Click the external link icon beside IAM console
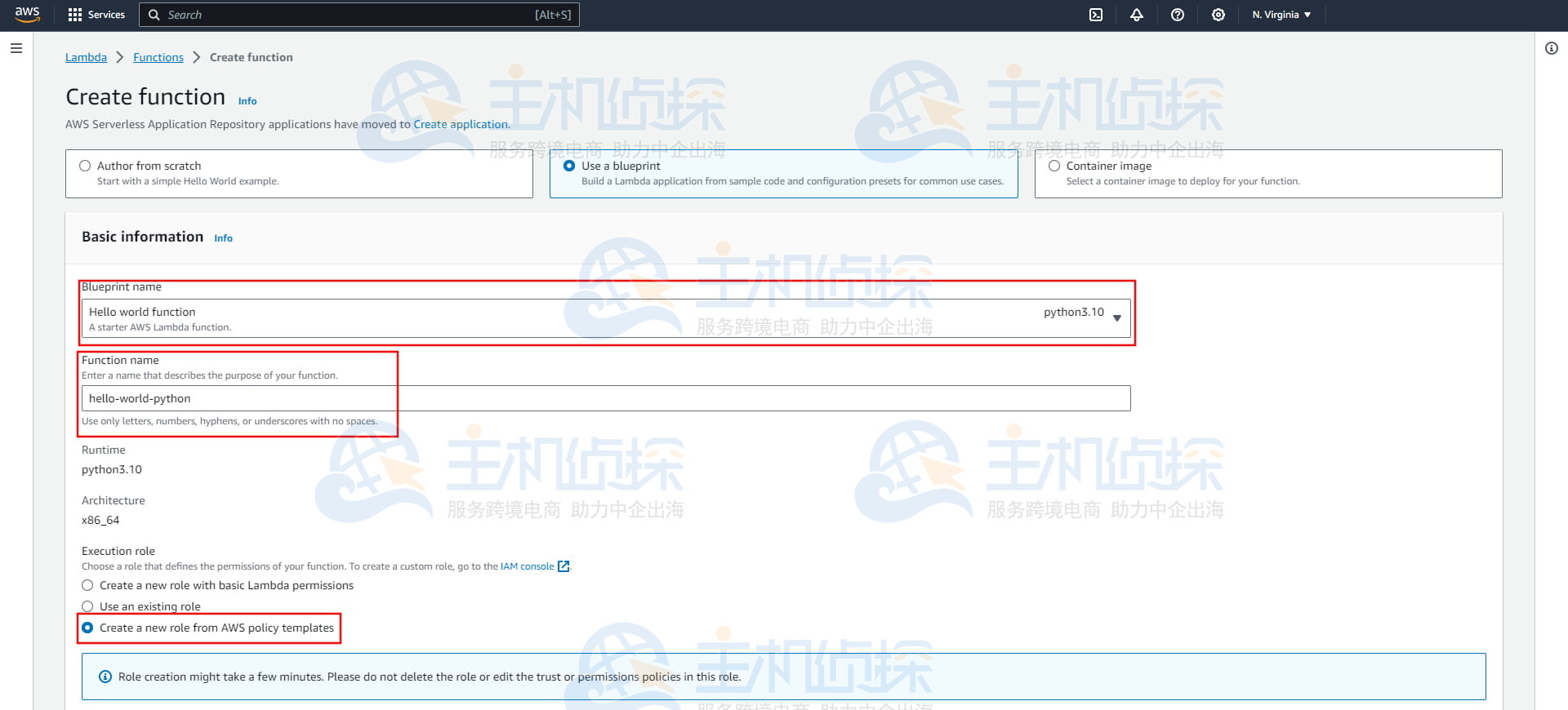The width and height of the screenshot is (1568, 710). point(563,566)
